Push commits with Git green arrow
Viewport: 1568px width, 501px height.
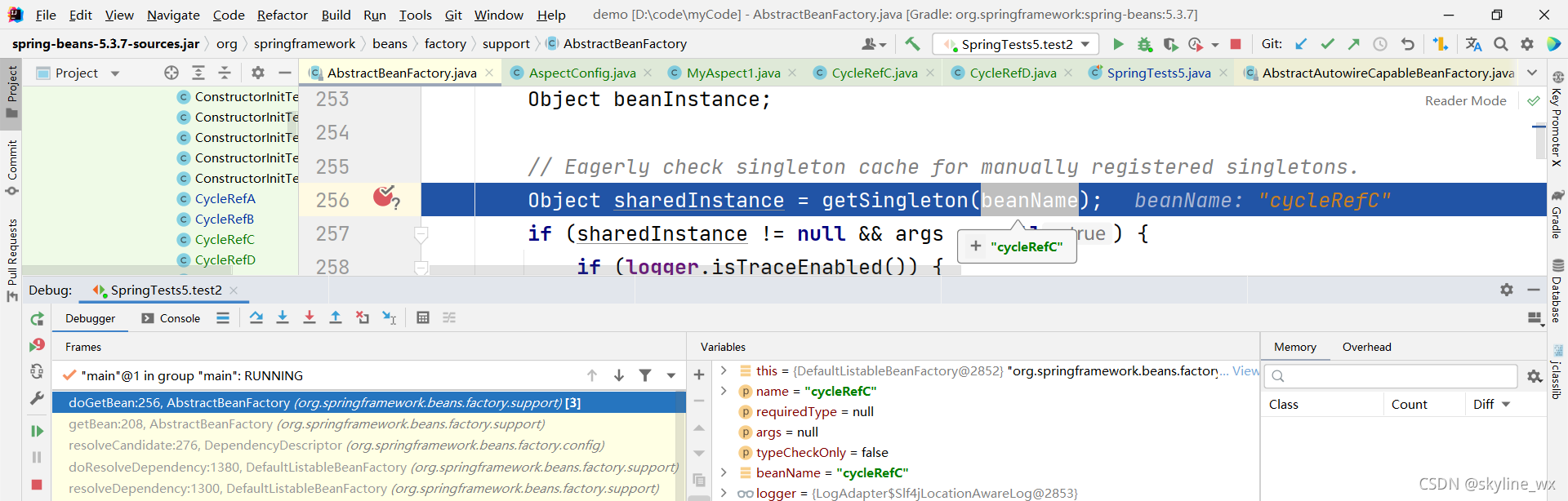[1354, 44]
